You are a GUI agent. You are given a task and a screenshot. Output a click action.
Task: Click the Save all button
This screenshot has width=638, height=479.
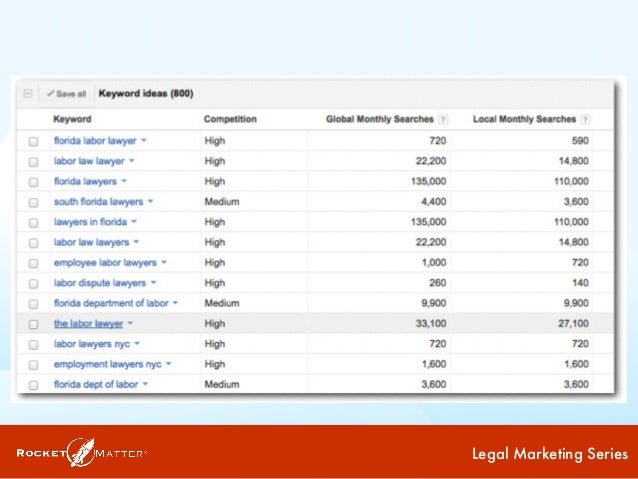[66, 94]
